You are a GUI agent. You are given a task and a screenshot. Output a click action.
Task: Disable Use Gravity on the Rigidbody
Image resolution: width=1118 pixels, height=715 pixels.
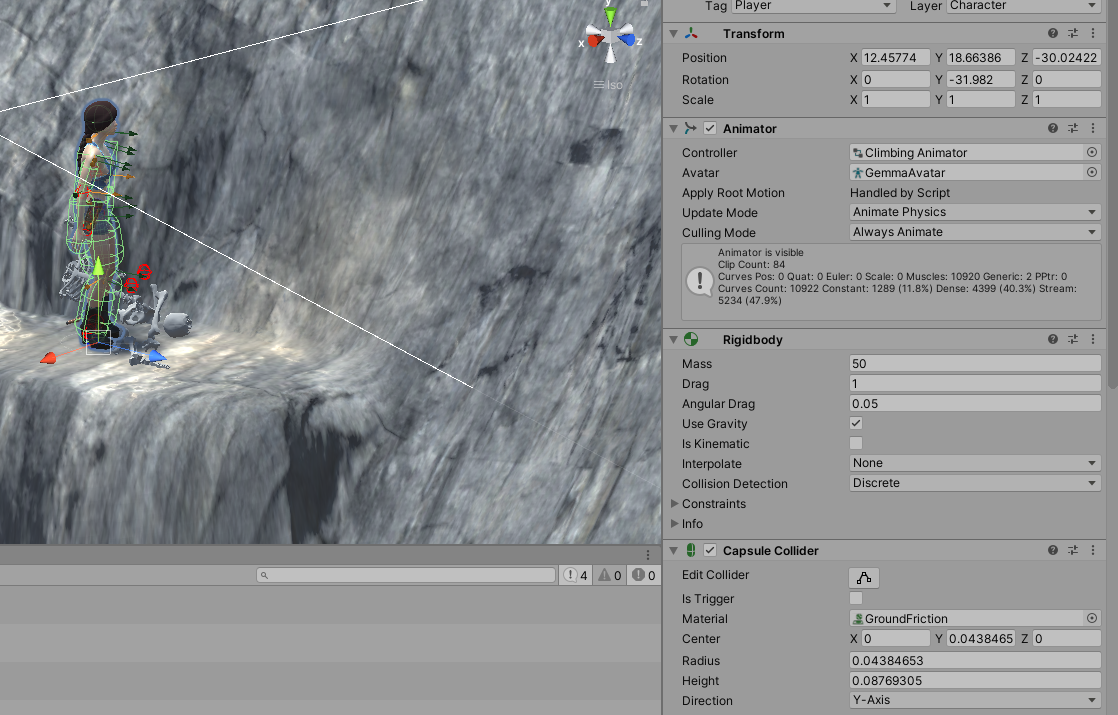(x=856, y=423)
